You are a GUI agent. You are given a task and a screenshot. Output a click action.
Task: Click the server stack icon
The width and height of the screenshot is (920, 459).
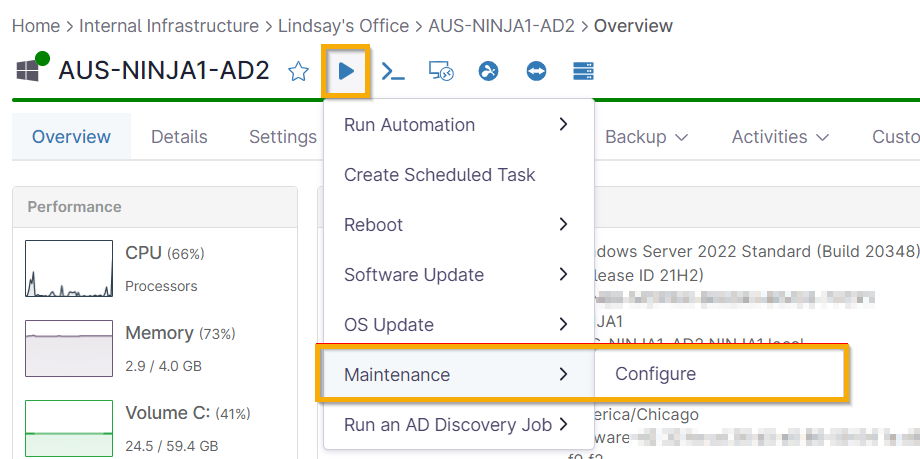coord(583,71)
